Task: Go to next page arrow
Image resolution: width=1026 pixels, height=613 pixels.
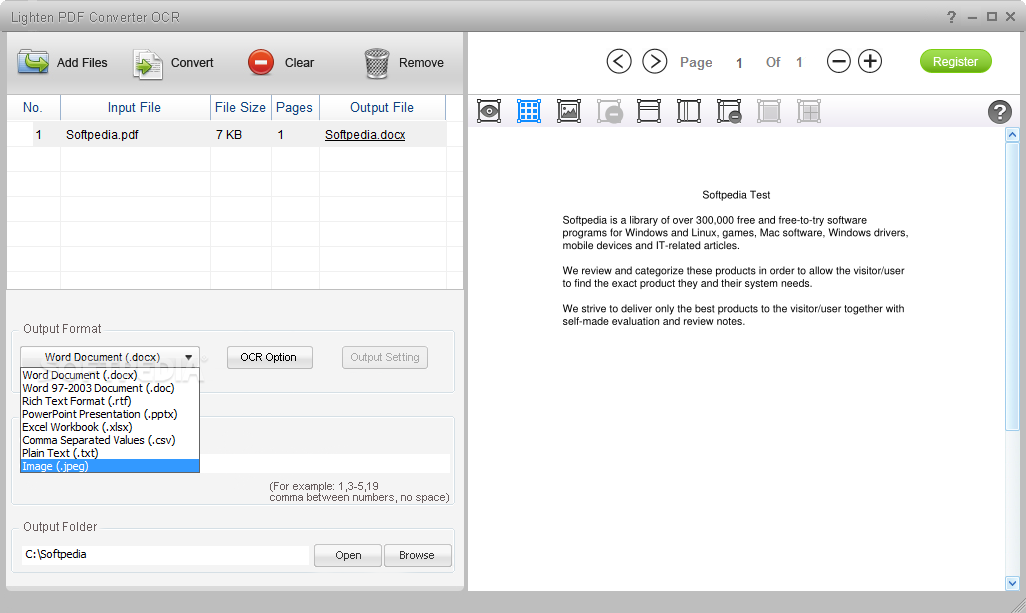Action: point(654,61)
